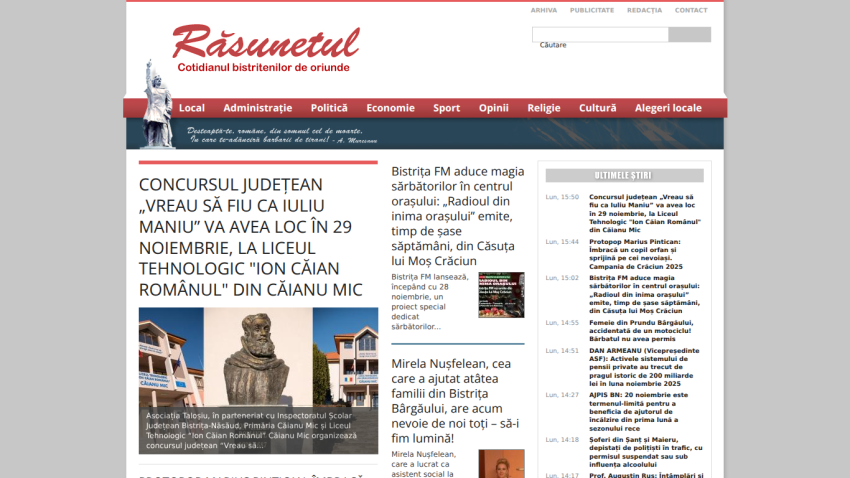Open the Economie menu item

pyautogui.click(x=390, y=108)
